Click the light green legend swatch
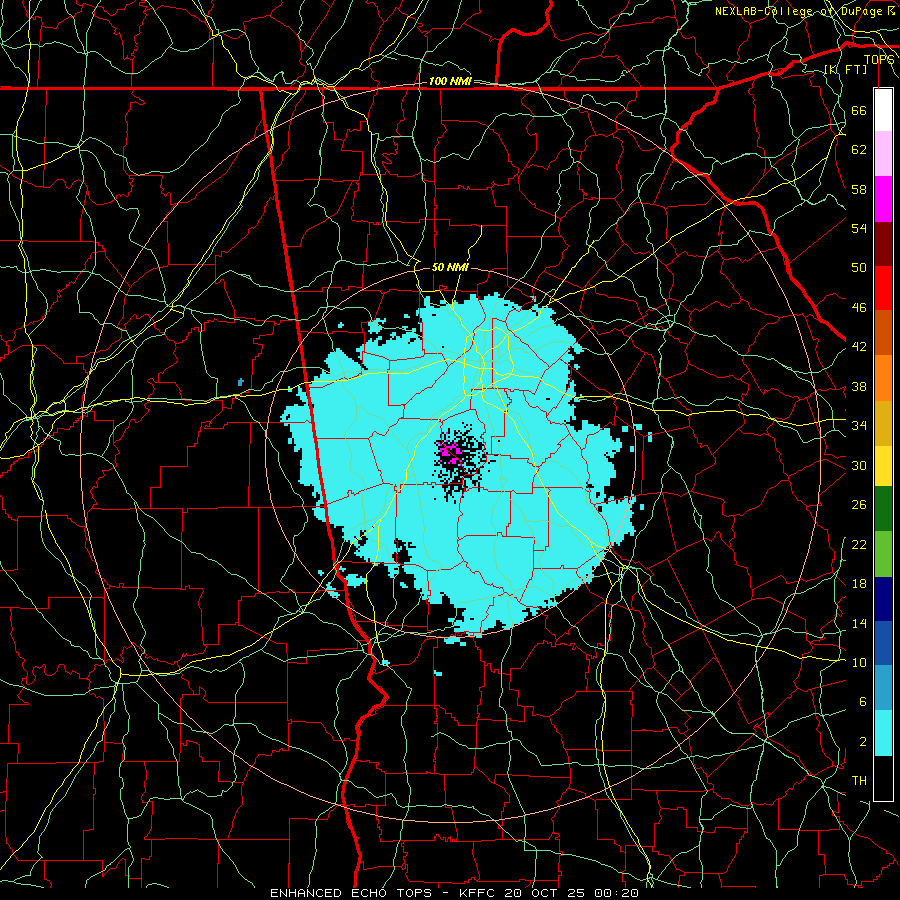Viewport: 900px width, 900px height. 883,554
